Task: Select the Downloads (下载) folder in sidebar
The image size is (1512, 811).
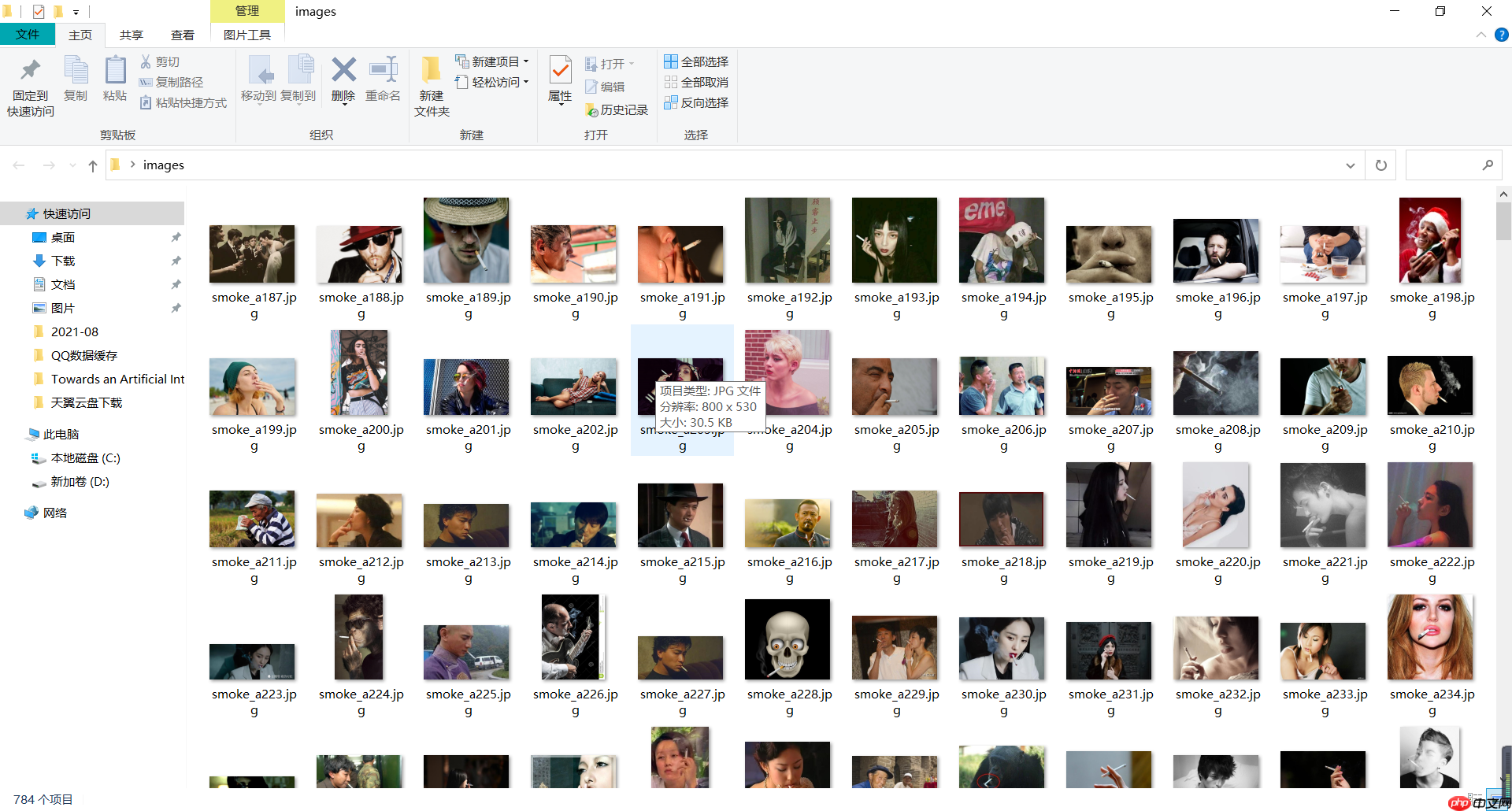Action: click(63, 261)
